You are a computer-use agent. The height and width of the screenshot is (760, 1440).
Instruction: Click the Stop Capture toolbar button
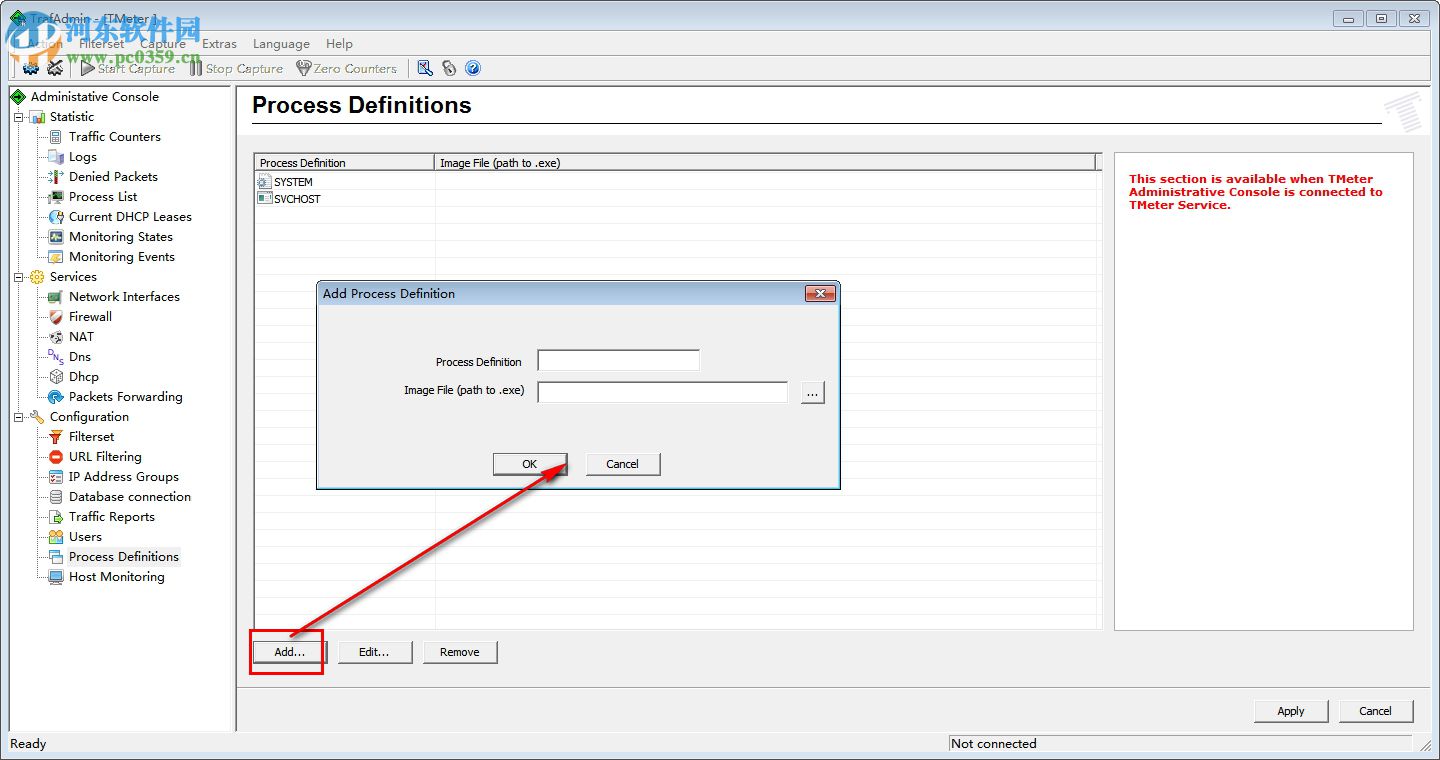pos(236,68)
